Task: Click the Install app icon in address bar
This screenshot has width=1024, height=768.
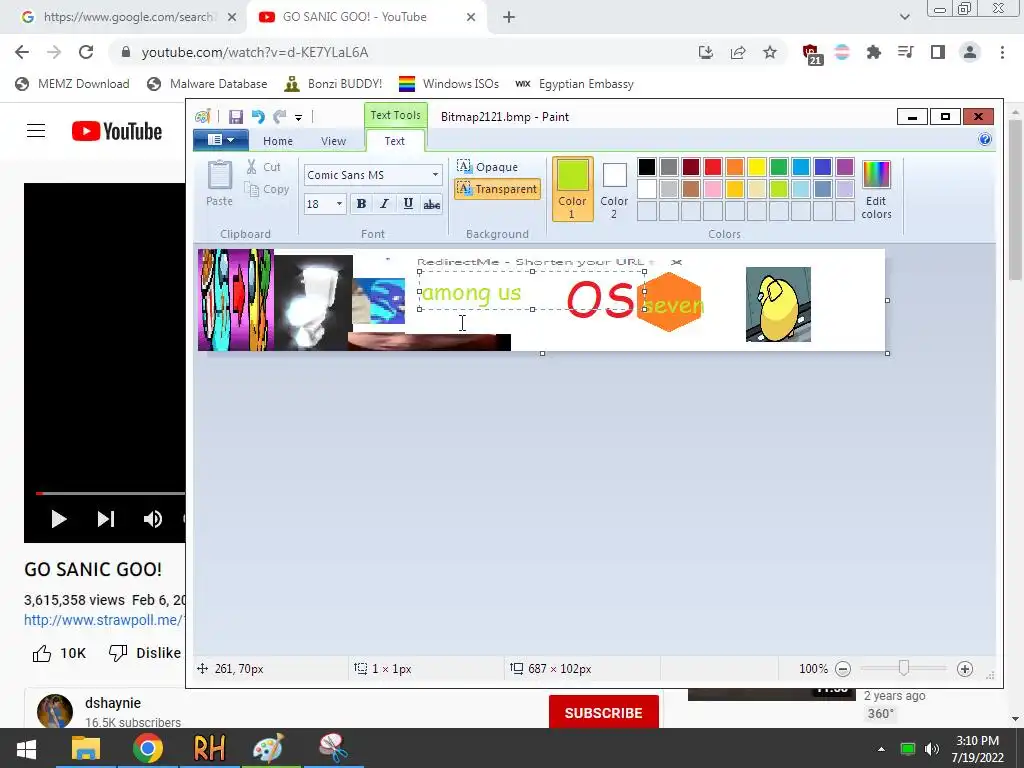Action: click(705, 52)
